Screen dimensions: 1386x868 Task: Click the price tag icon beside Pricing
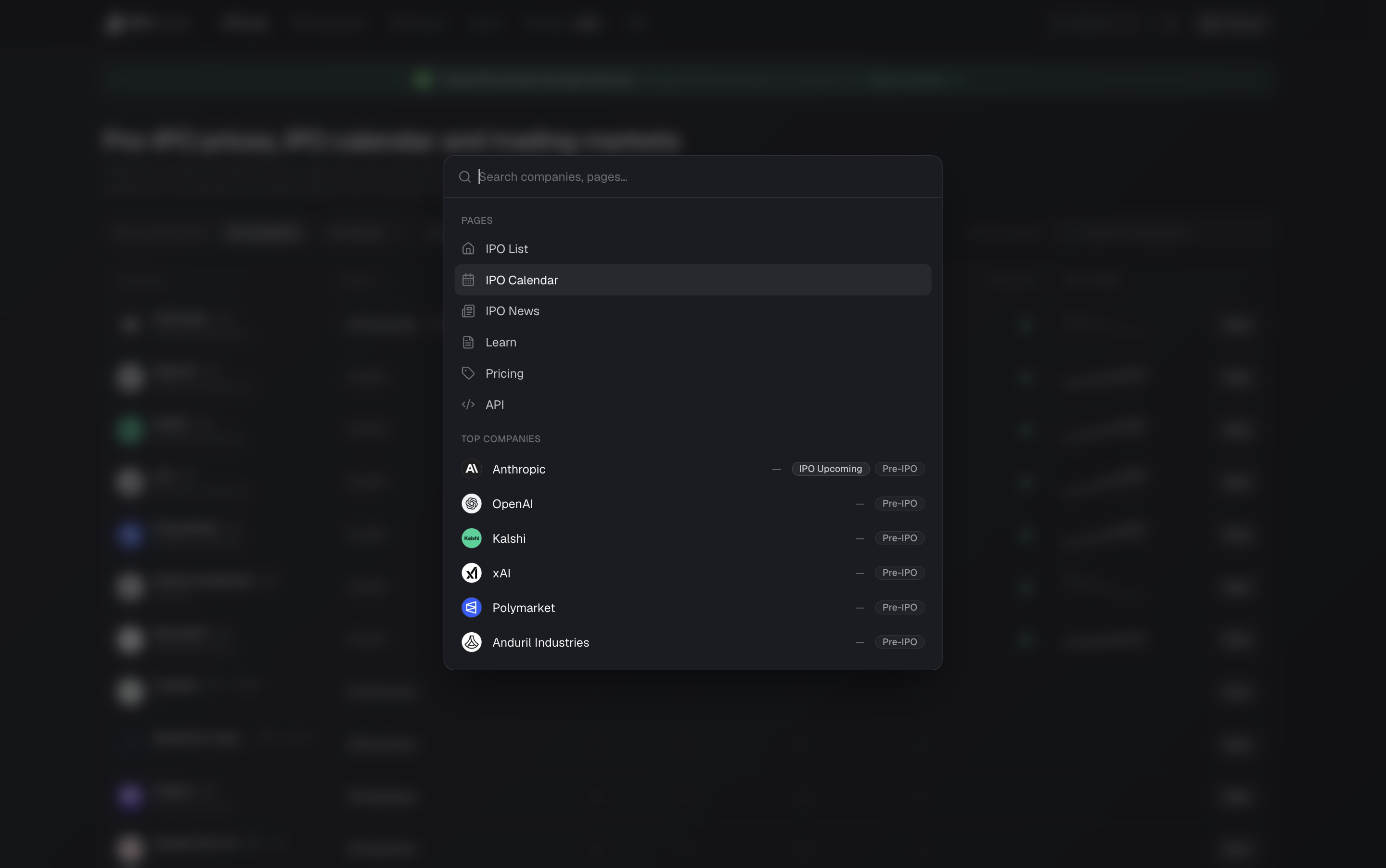point(468,373)
